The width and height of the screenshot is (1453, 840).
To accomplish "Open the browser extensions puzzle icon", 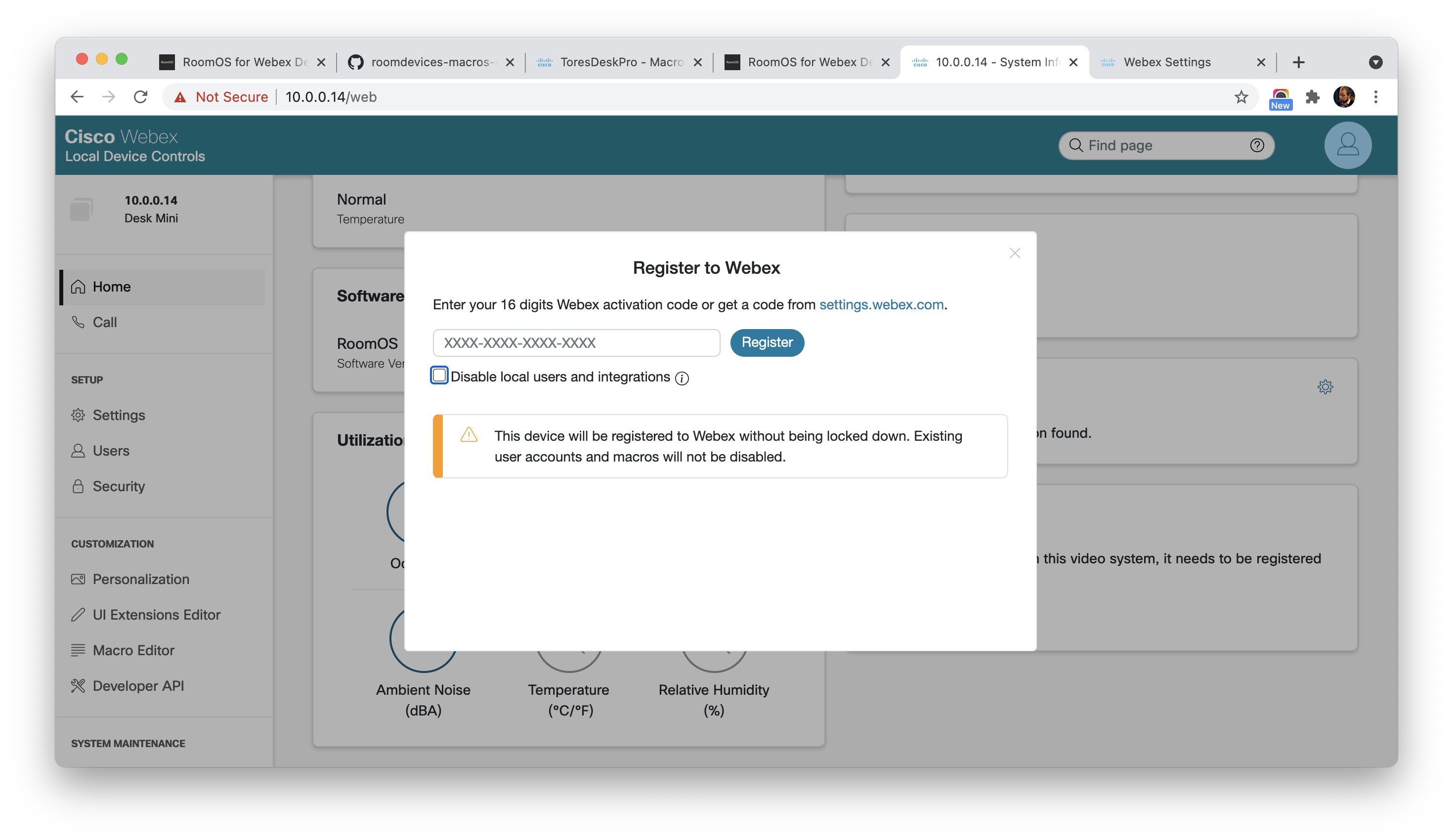I will [x=1313, y=97].
